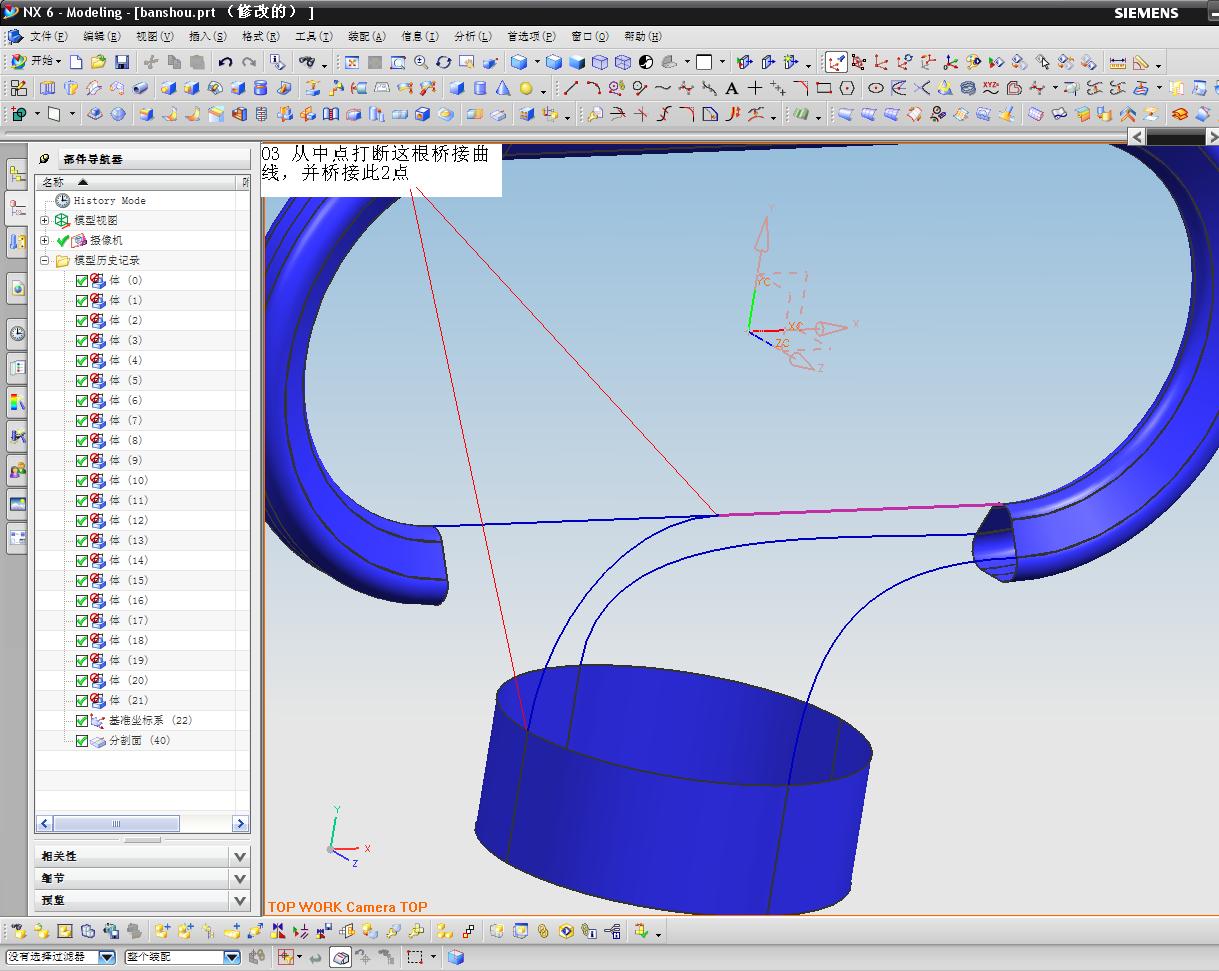1219x971 pixels.
Task: Uncheck the 体 (5) feature checkbox
Action: (x=82, y=380)
